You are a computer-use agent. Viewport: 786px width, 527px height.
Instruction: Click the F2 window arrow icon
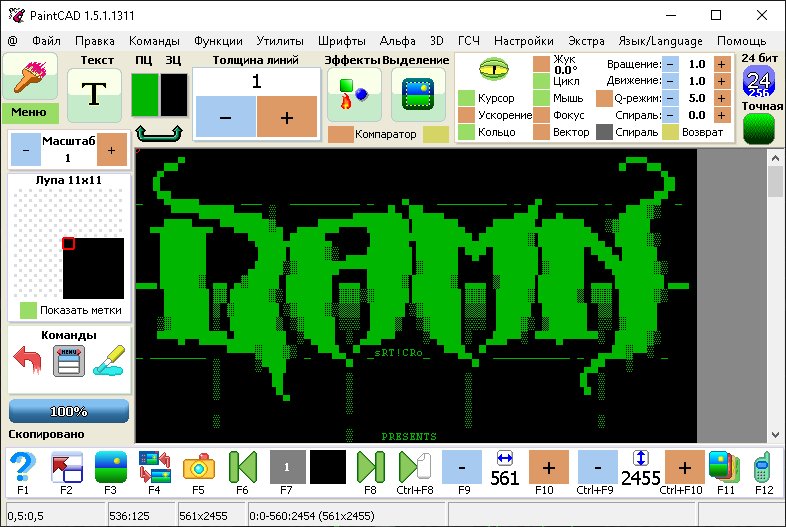[67, 467]
